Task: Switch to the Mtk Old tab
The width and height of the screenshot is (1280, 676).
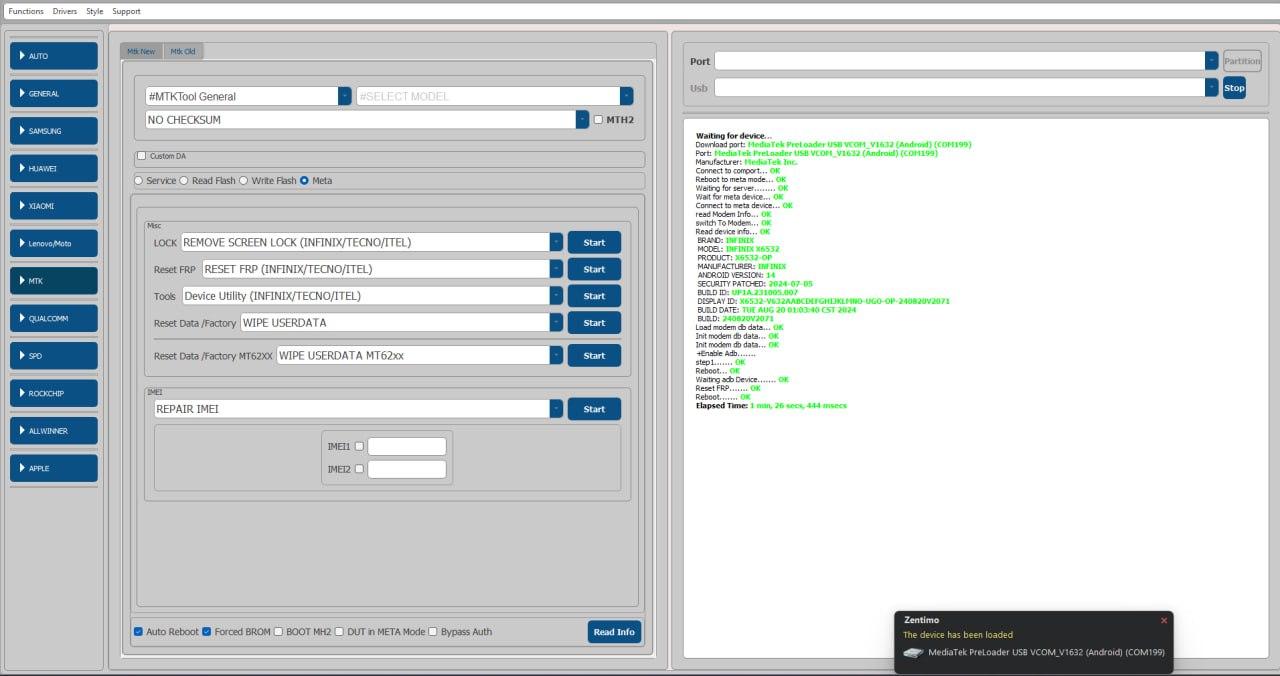Action: coord(183,51)
